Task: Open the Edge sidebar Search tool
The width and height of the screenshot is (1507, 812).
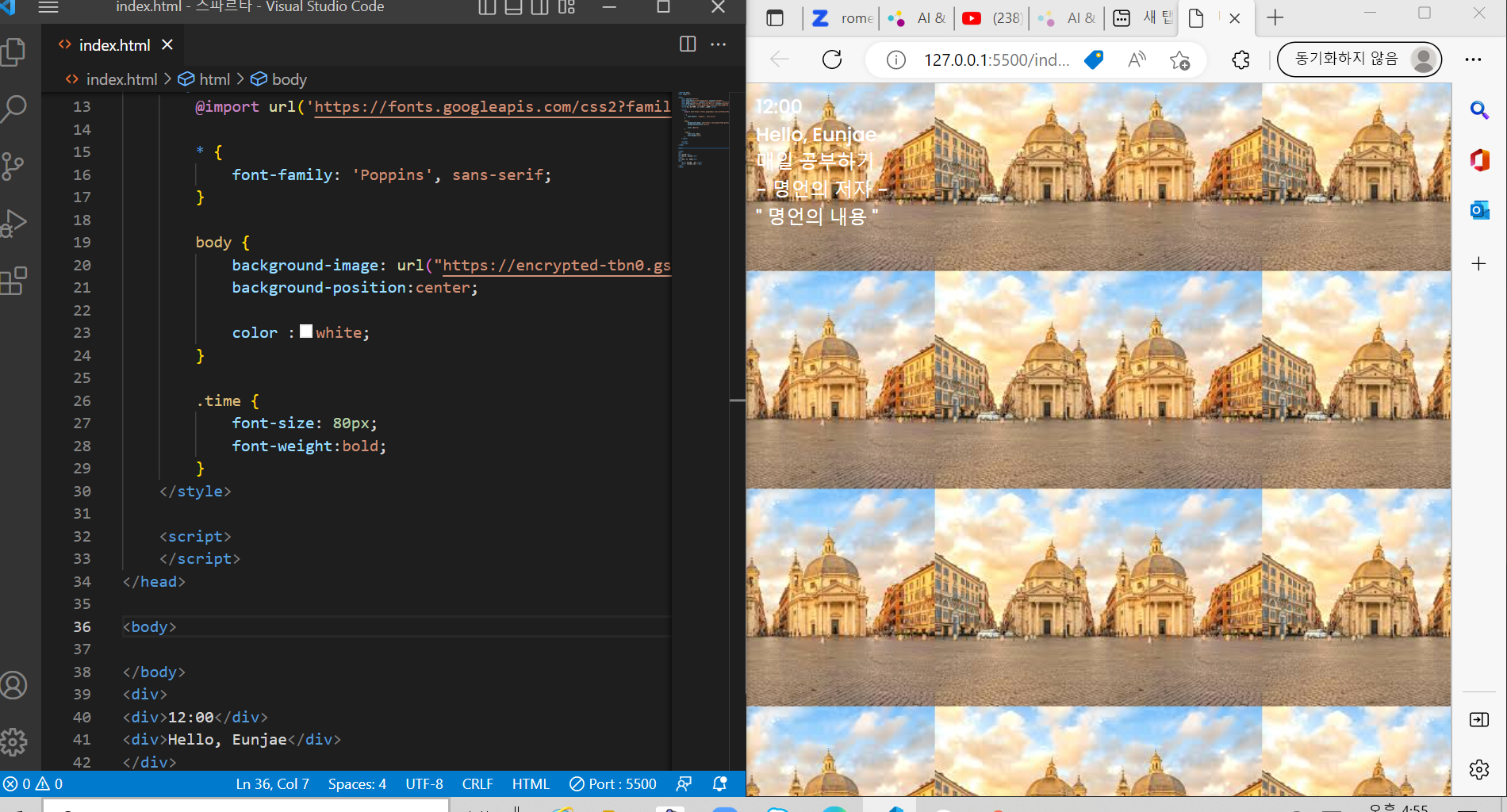Action: (x=1479, y=109)
